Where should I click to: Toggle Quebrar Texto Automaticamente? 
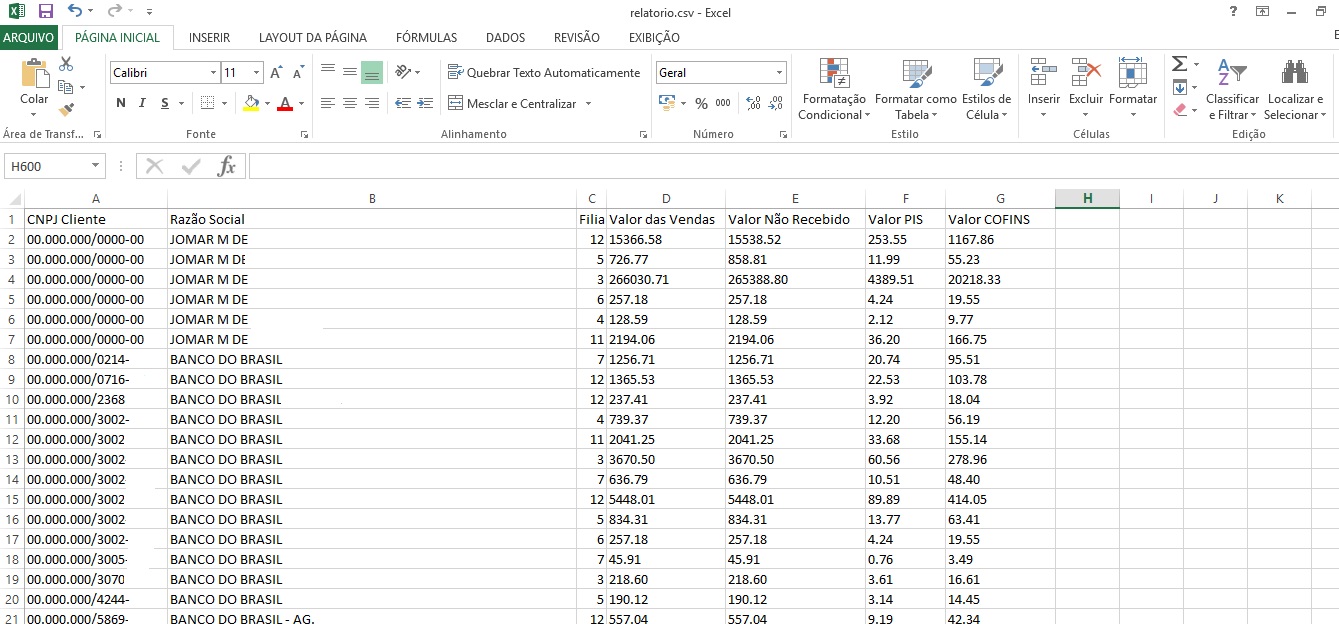coord(545,73)
